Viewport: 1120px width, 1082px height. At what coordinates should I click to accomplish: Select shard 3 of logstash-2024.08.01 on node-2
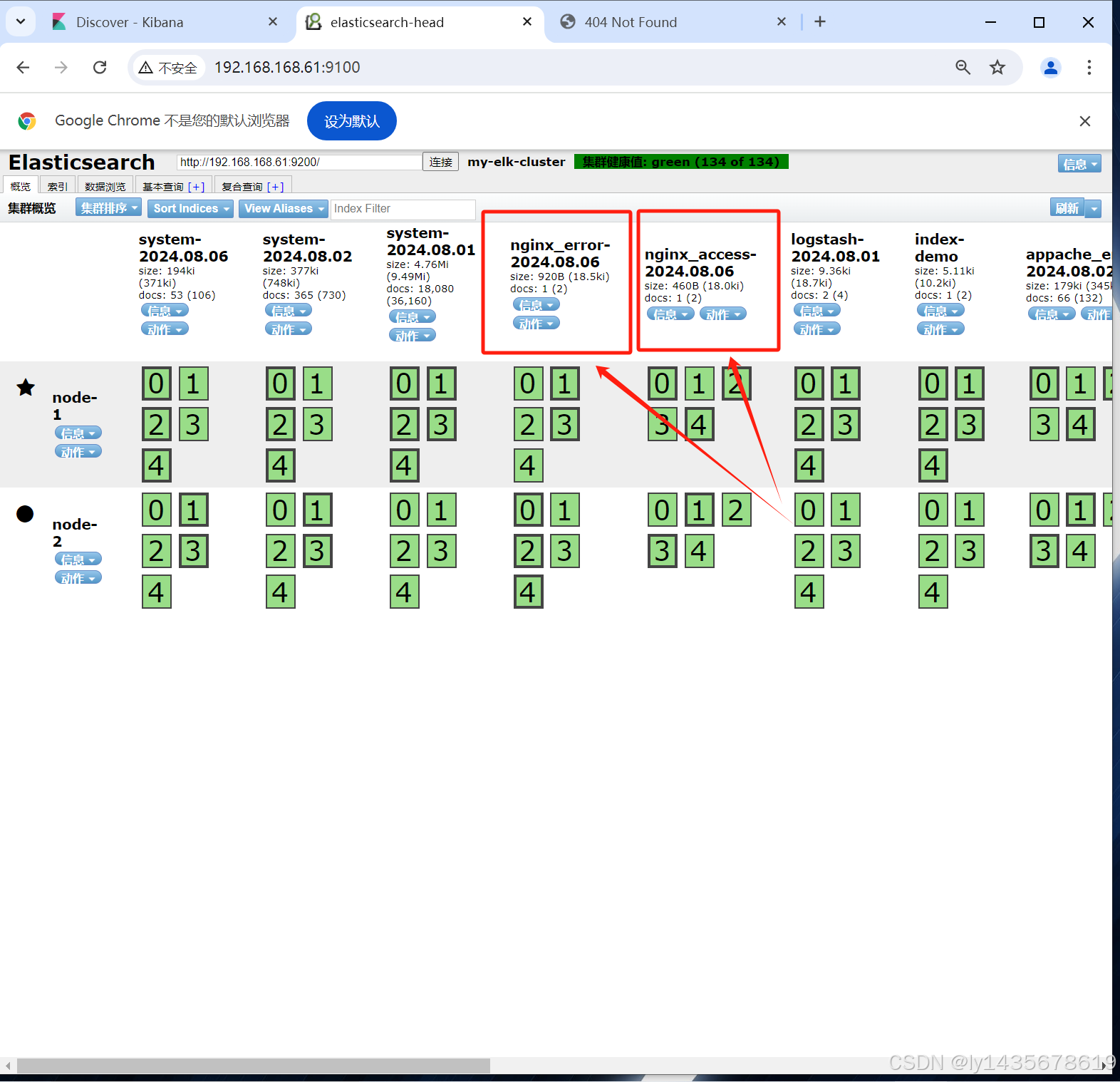846,551
